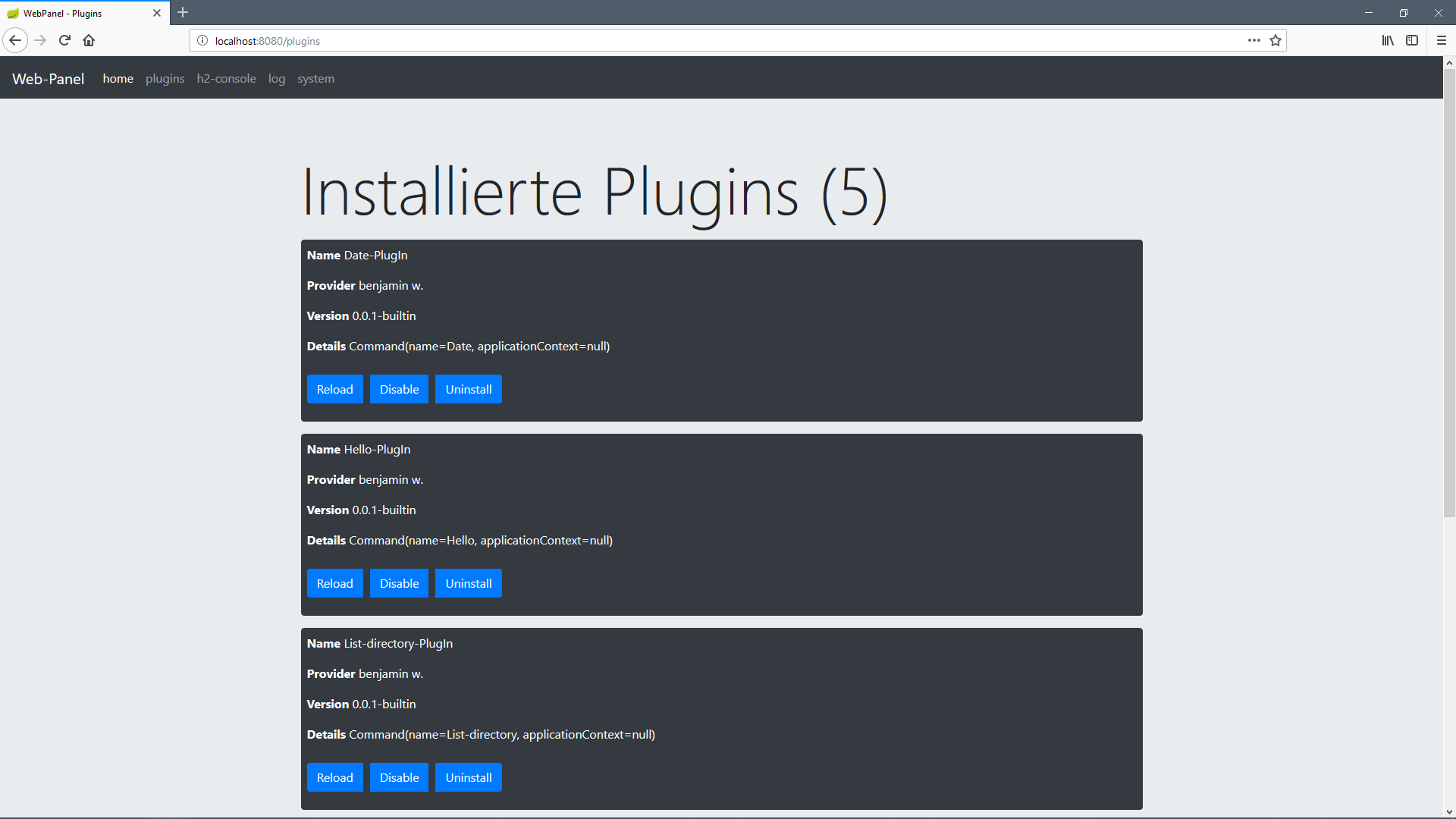1456x819 pixels.
Task: Bookmark this page with star icon
Action: (1276, 40)
